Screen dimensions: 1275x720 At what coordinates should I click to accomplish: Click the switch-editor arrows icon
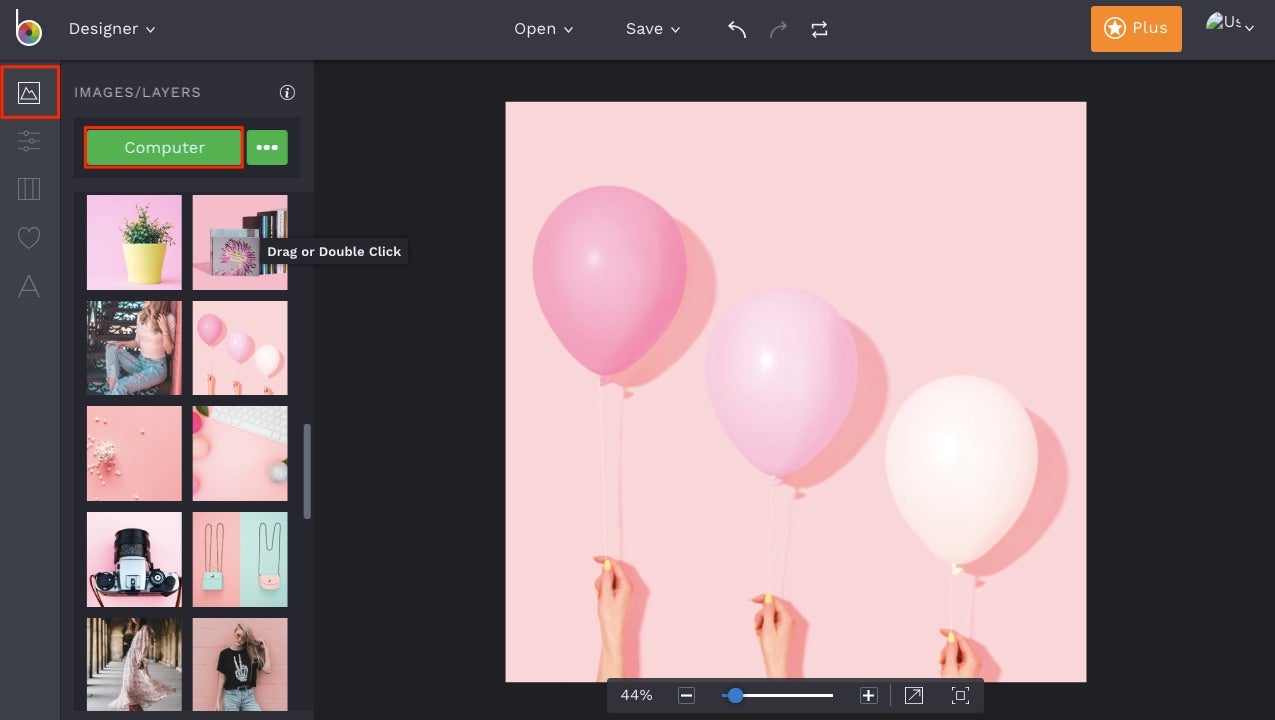(819, 29)
